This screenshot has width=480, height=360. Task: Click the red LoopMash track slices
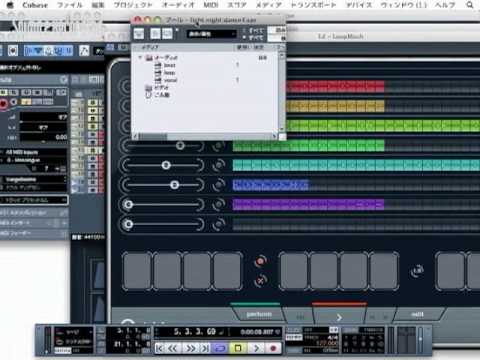pyautogui.click(x=335, y=86)
